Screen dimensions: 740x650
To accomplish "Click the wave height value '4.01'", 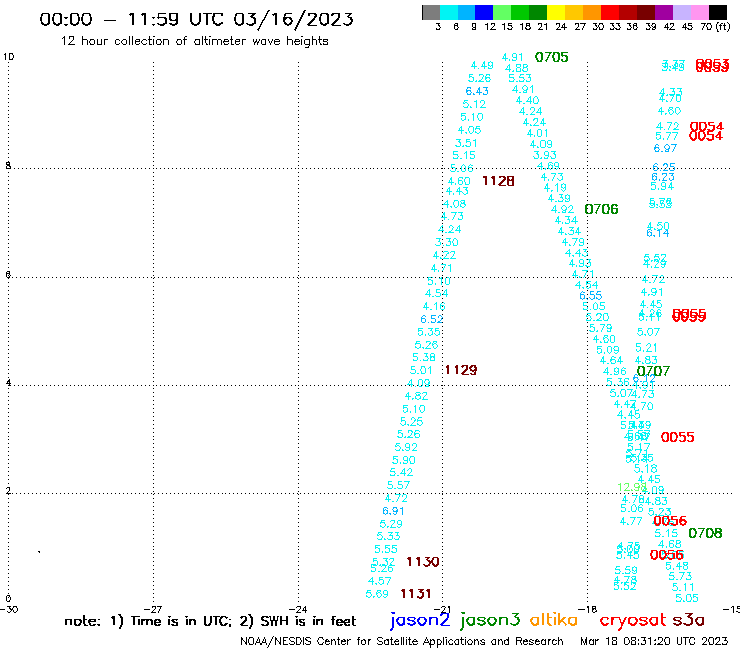I will pyautogui.click(x=538, y=133).
